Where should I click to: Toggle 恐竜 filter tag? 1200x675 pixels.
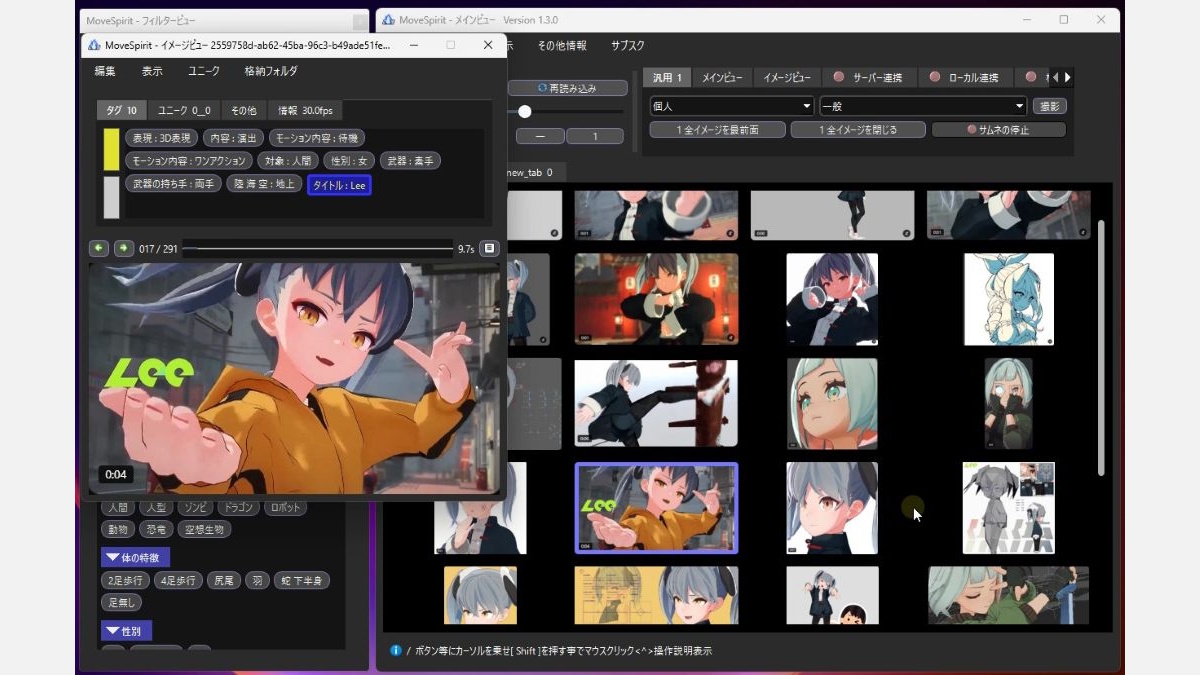(x=158, y=529)
